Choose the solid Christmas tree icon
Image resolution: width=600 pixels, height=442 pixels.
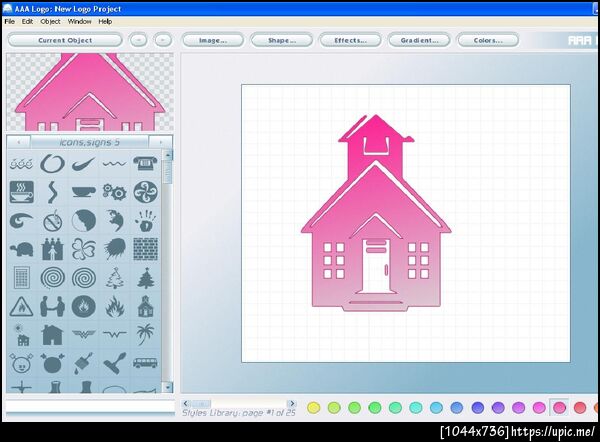[x=145, y=278]
